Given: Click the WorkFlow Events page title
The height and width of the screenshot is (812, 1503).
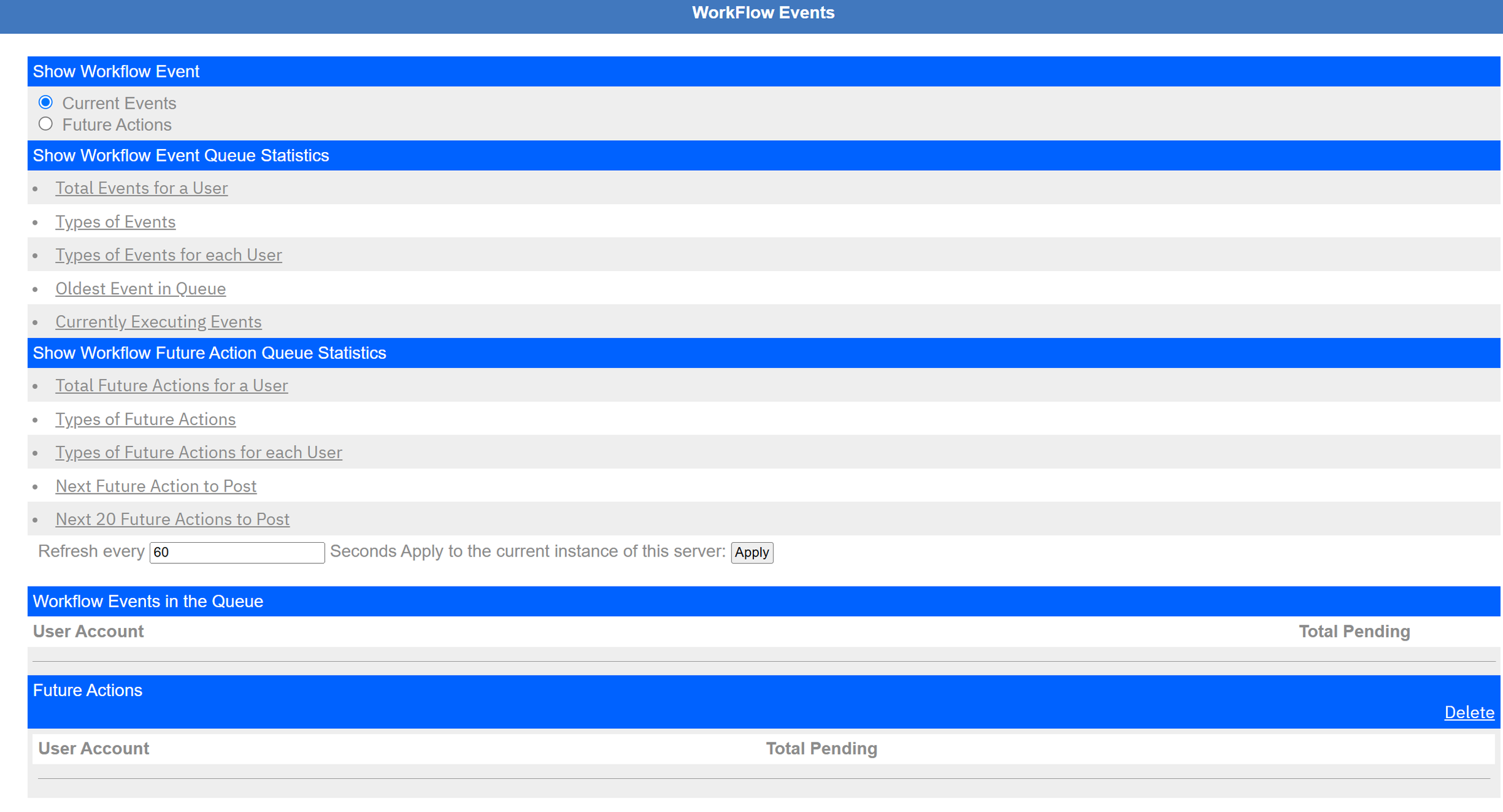Looking at the screenshot, I should (763, 13).
